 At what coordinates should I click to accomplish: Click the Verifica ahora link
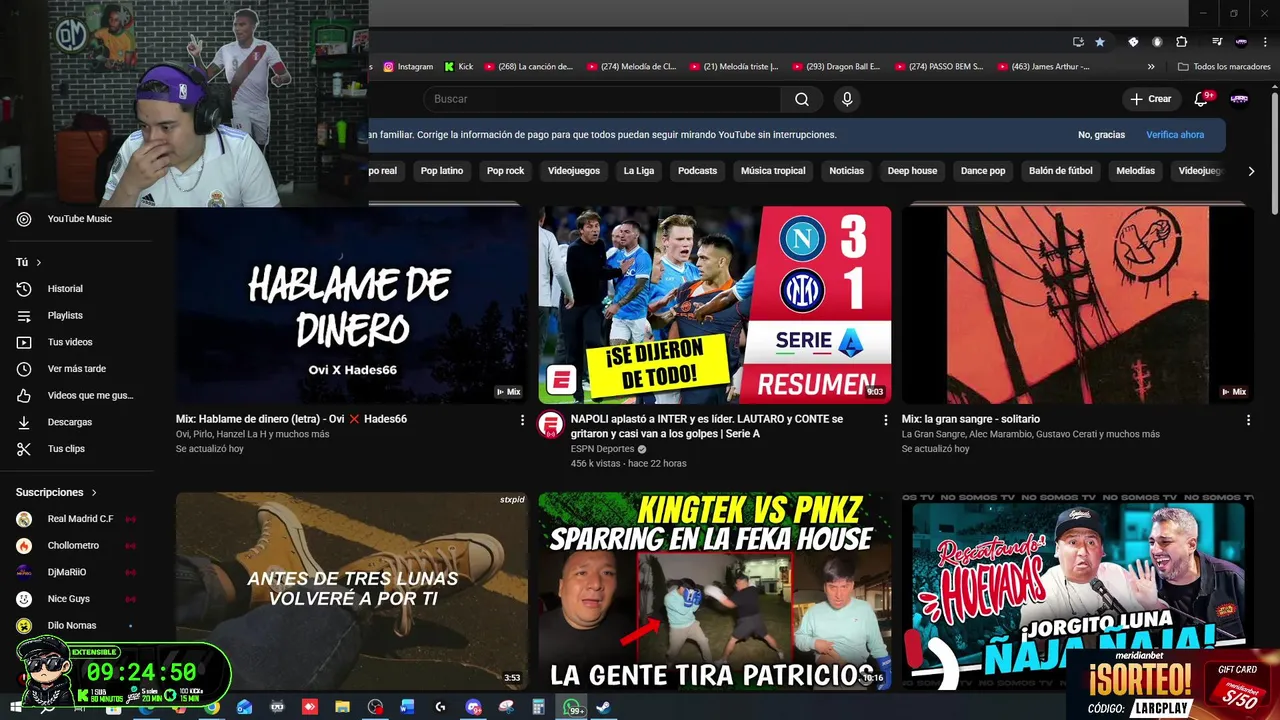click(x=1175, y=135)
